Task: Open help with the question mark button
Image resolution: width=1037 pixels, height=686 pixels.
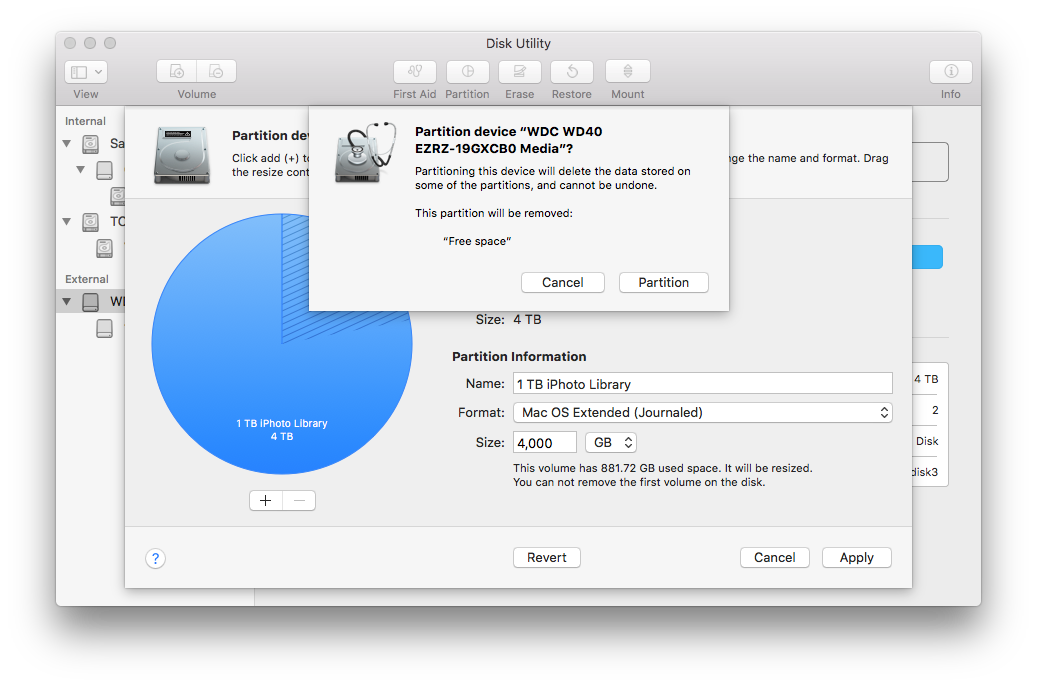Action: [155, 559]
